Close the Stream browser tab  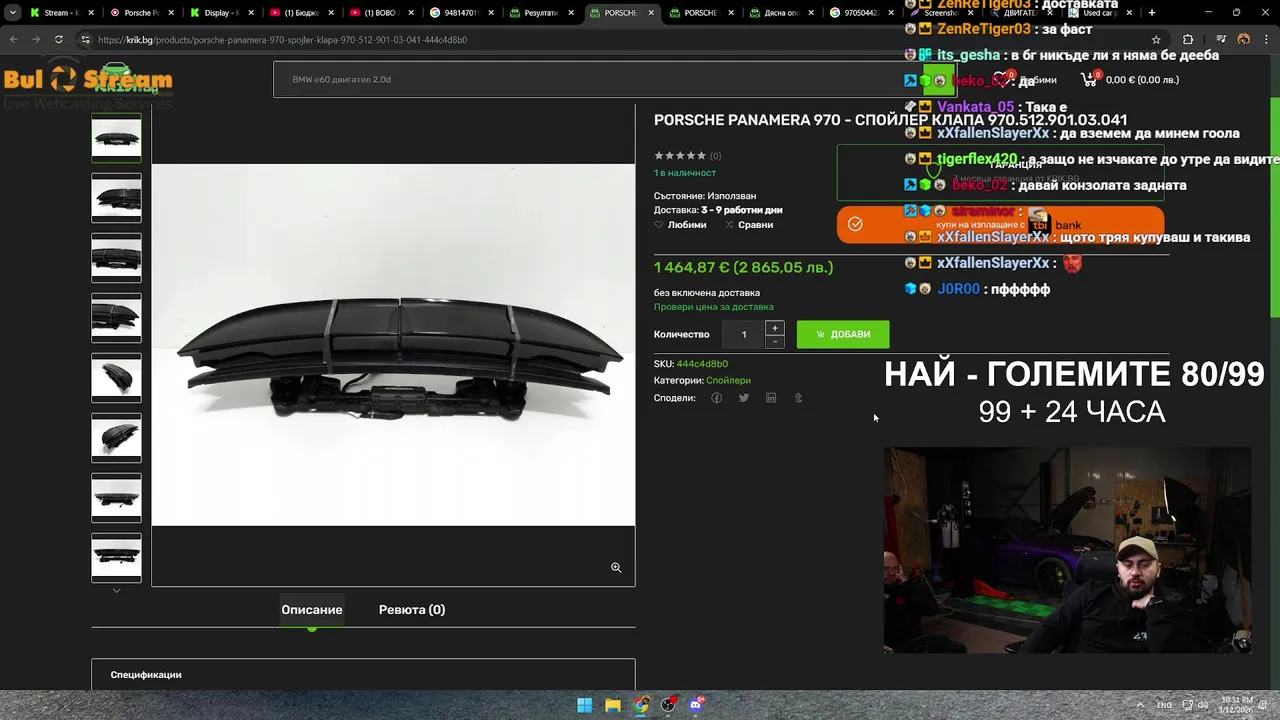[91, 13]
